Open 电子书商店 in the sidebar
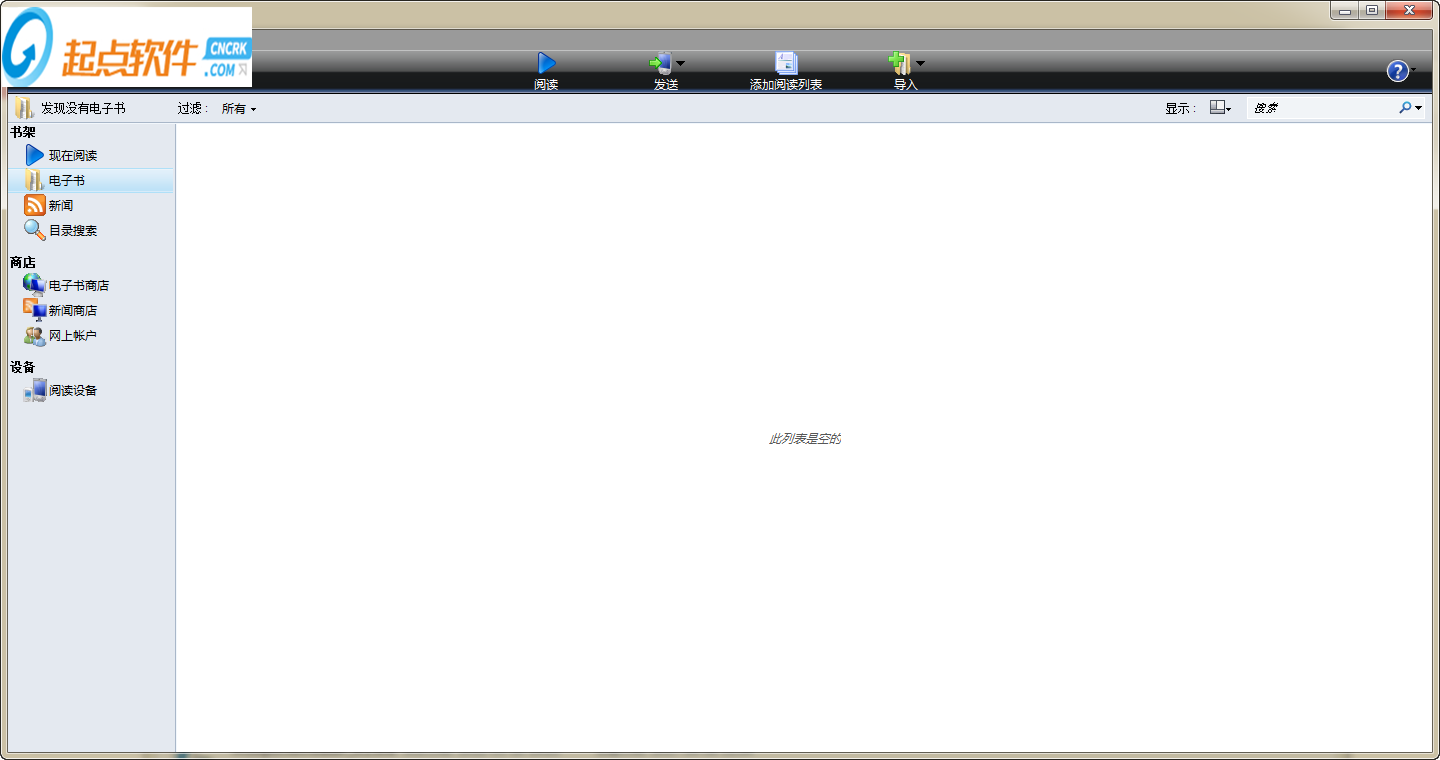The height and width of the screenshot is (760, 1440). click(x=79, y=285)
